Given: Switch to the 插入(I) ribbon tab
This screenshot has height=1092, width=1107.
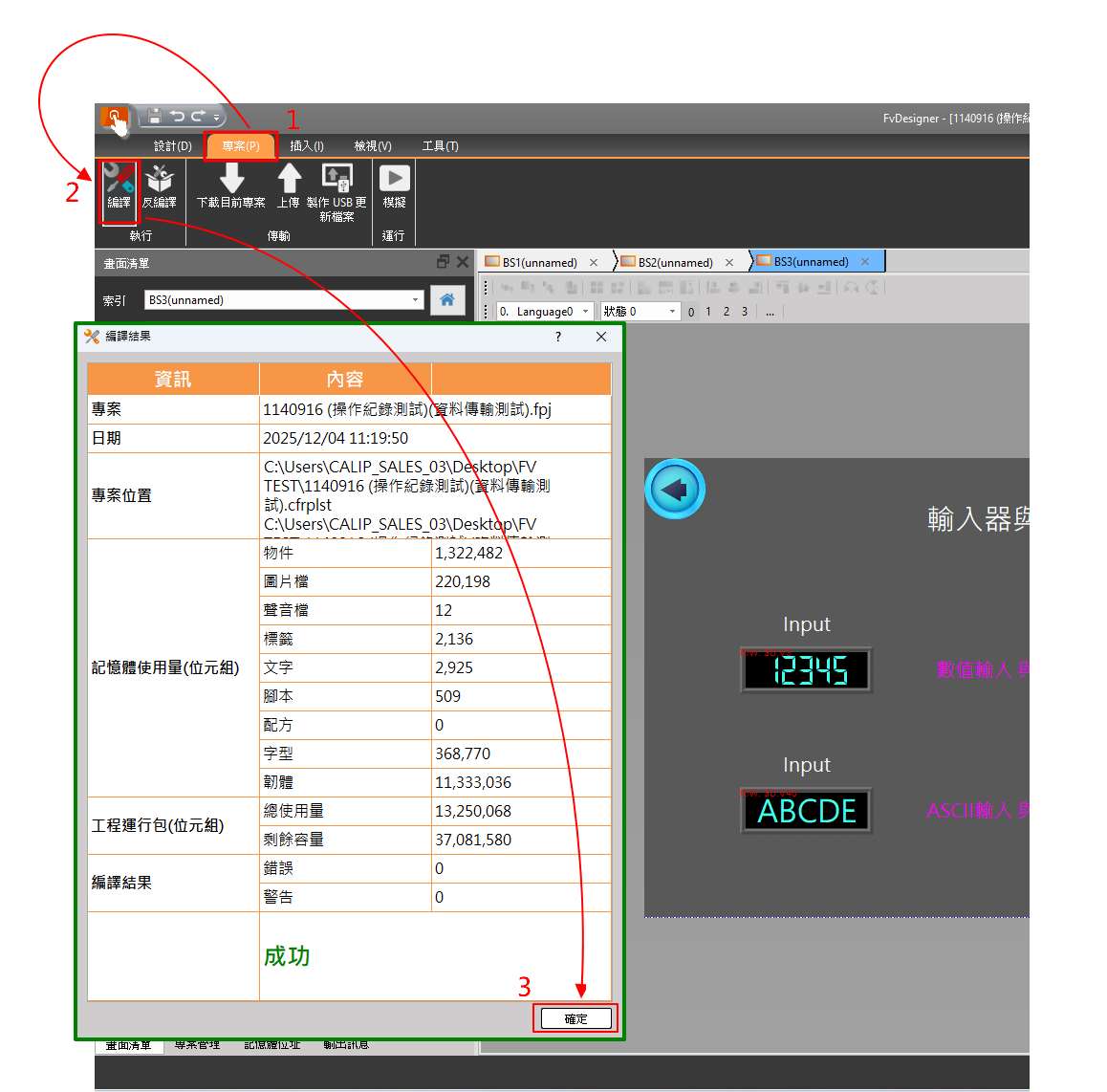Looking at the screenshot, I should tap(307, 146).
